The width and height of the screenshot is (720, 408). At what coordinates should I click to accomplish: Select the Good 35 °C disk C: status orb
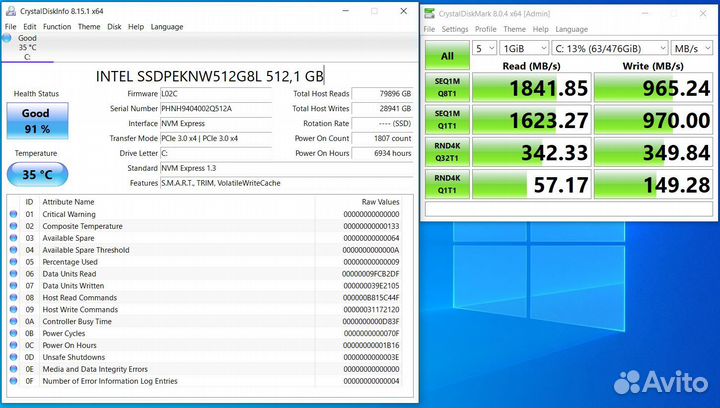click(x=7, y=38)
